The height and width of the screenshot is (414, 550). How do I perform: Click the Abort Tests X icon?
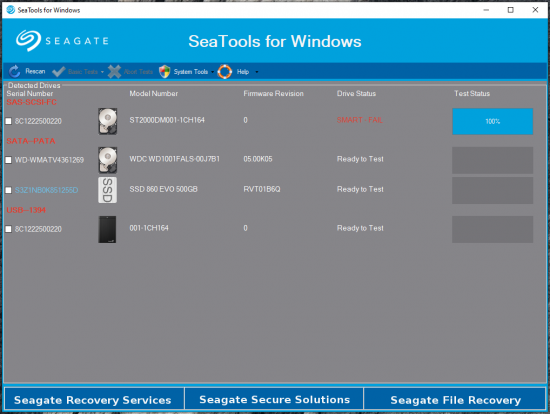coord(114,72)
